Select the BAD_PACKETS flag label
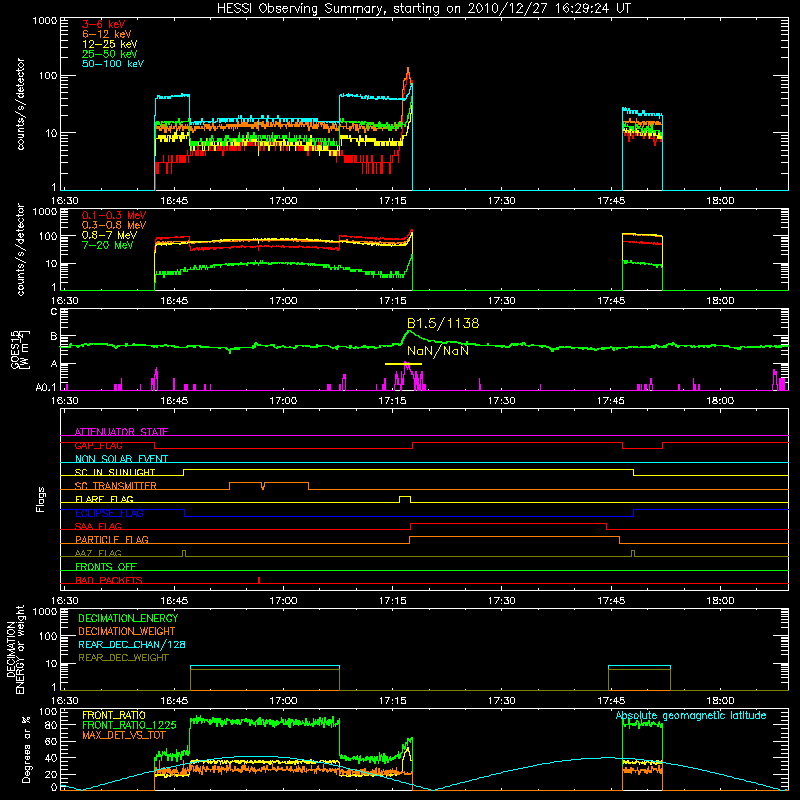The height and width of the screenshot is (800, 800). 109,580
